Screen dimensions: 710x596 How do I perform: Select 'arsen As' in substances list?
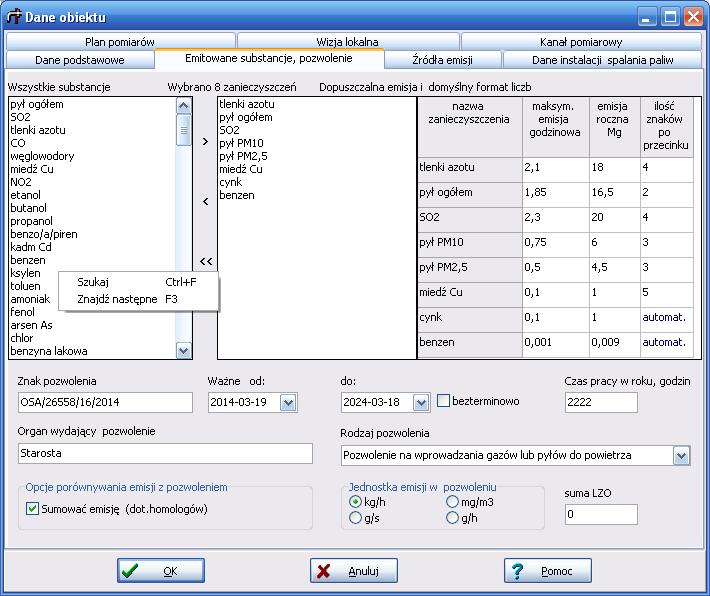[x=31, y=325]
